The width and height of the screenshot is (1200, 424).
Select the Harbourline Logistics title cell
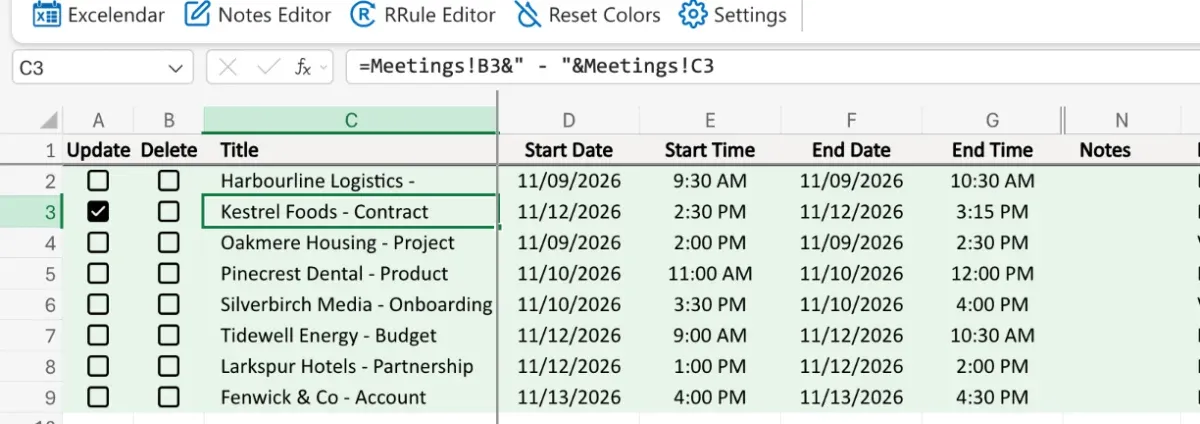pos(350,181)
